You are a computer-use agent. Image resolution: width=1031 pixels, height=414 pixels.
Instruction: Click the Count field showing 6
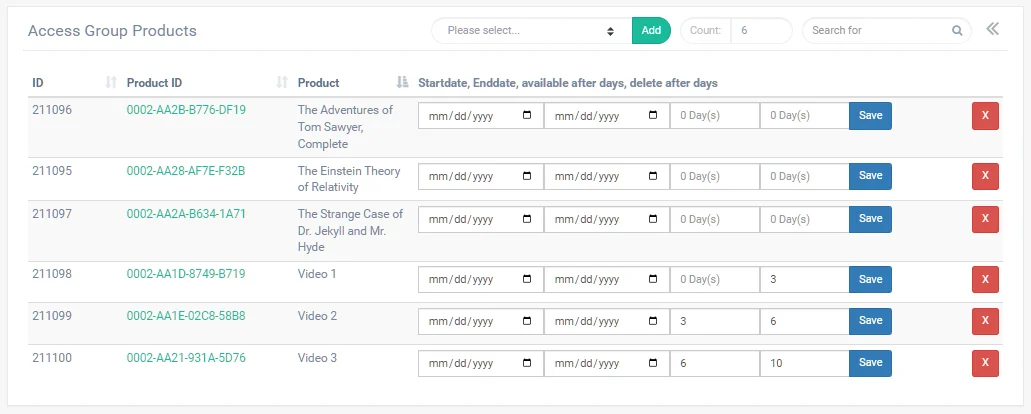(761, 30)
